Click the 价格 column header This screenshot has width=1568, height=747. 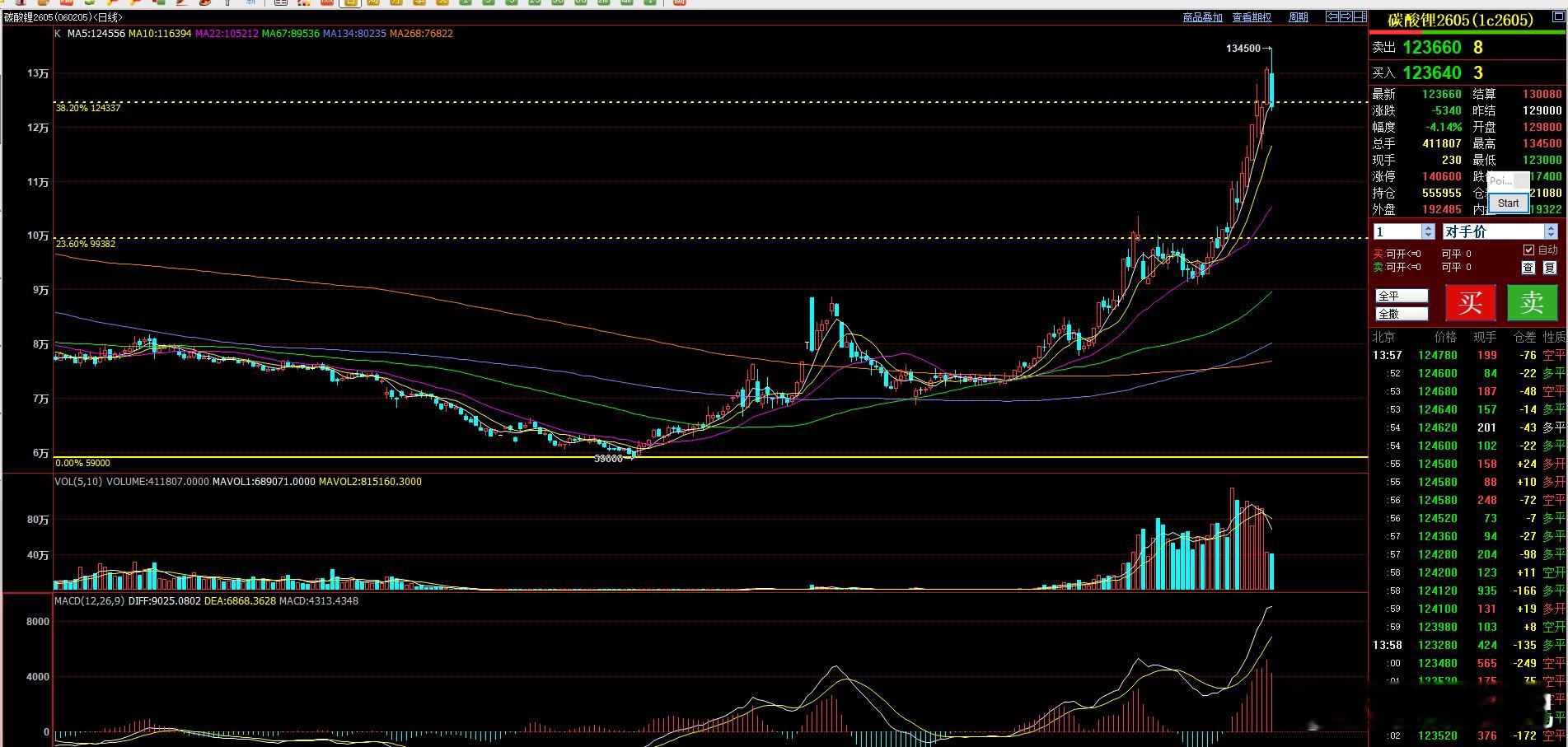(1446, 338)
